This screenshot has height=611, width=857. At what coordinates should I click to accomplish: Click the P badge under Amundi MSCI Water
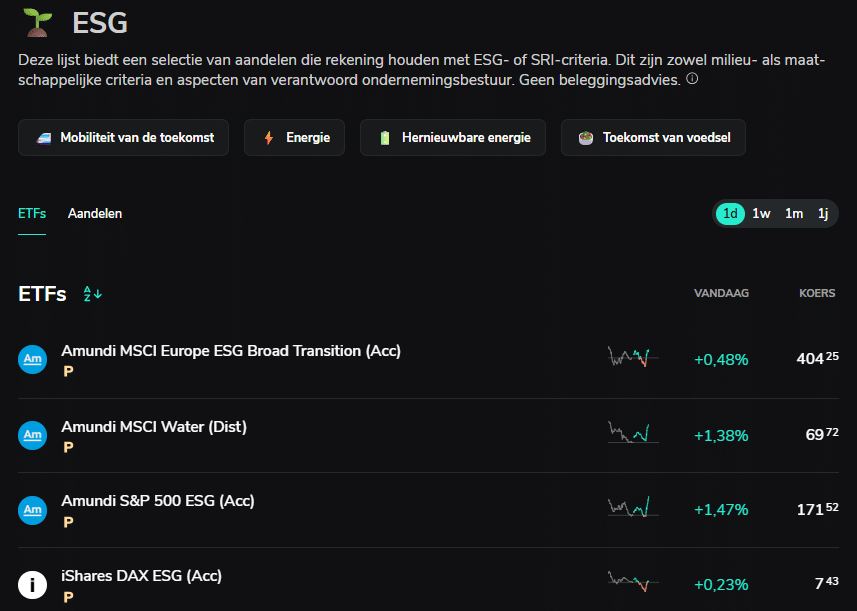68,448
